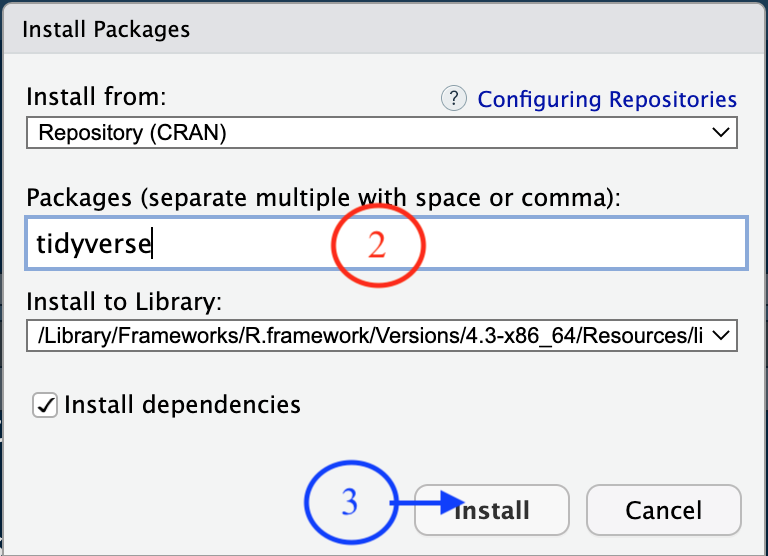Open the Configuring Repositories link

click(x=607, y=100)
